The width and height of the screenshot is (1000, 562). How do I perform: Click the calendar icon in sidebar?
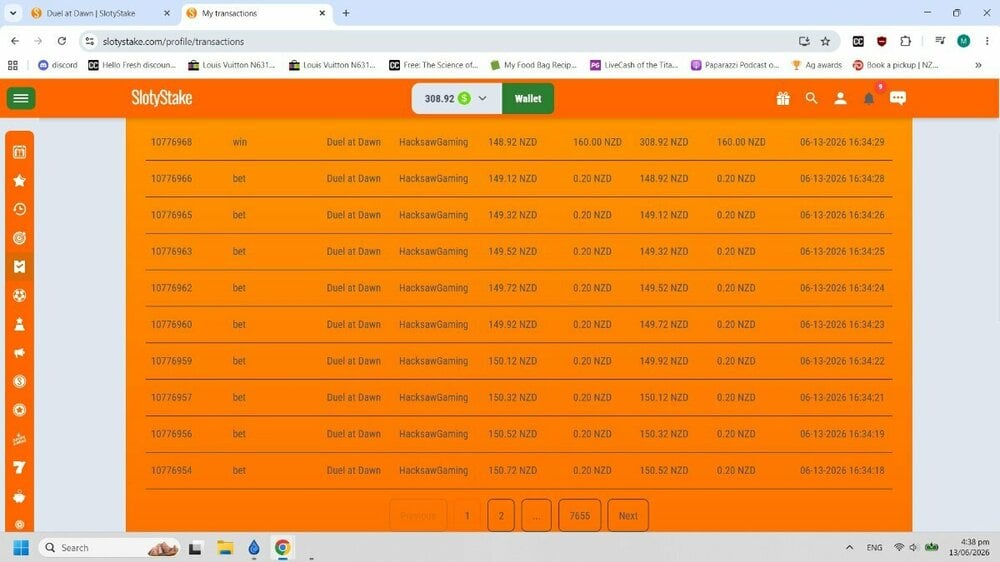pos(20,152)
